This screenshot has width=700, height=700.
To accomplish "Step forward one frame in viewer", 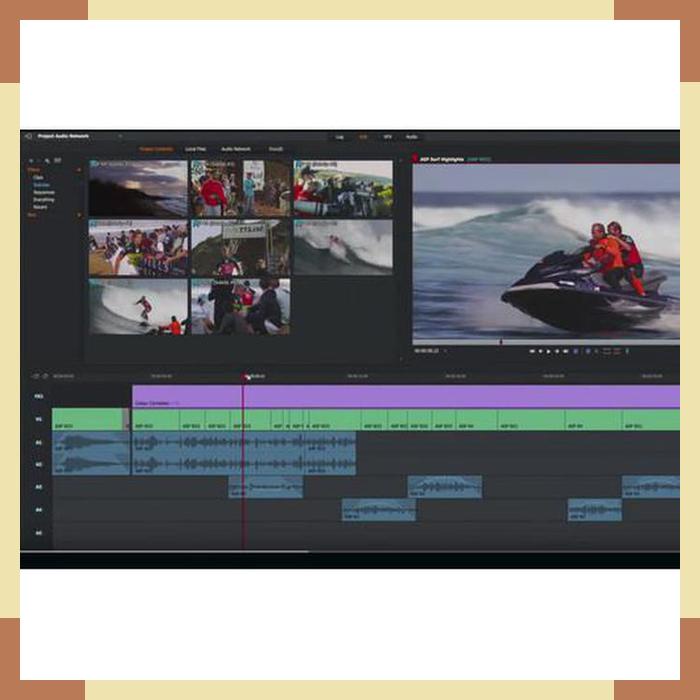I will [557, 352].
